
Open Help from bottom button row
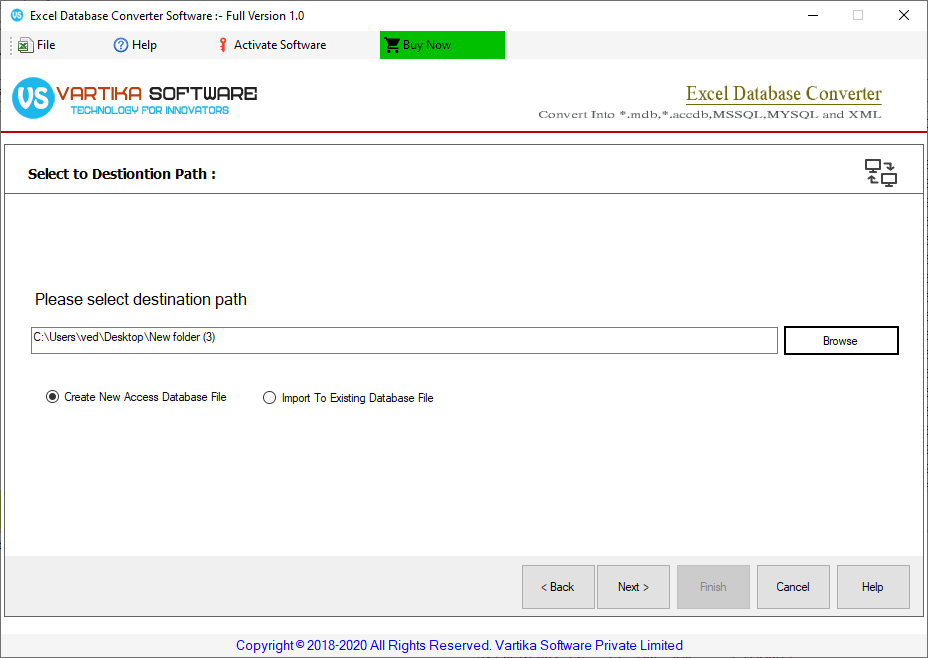click(873, 587)
